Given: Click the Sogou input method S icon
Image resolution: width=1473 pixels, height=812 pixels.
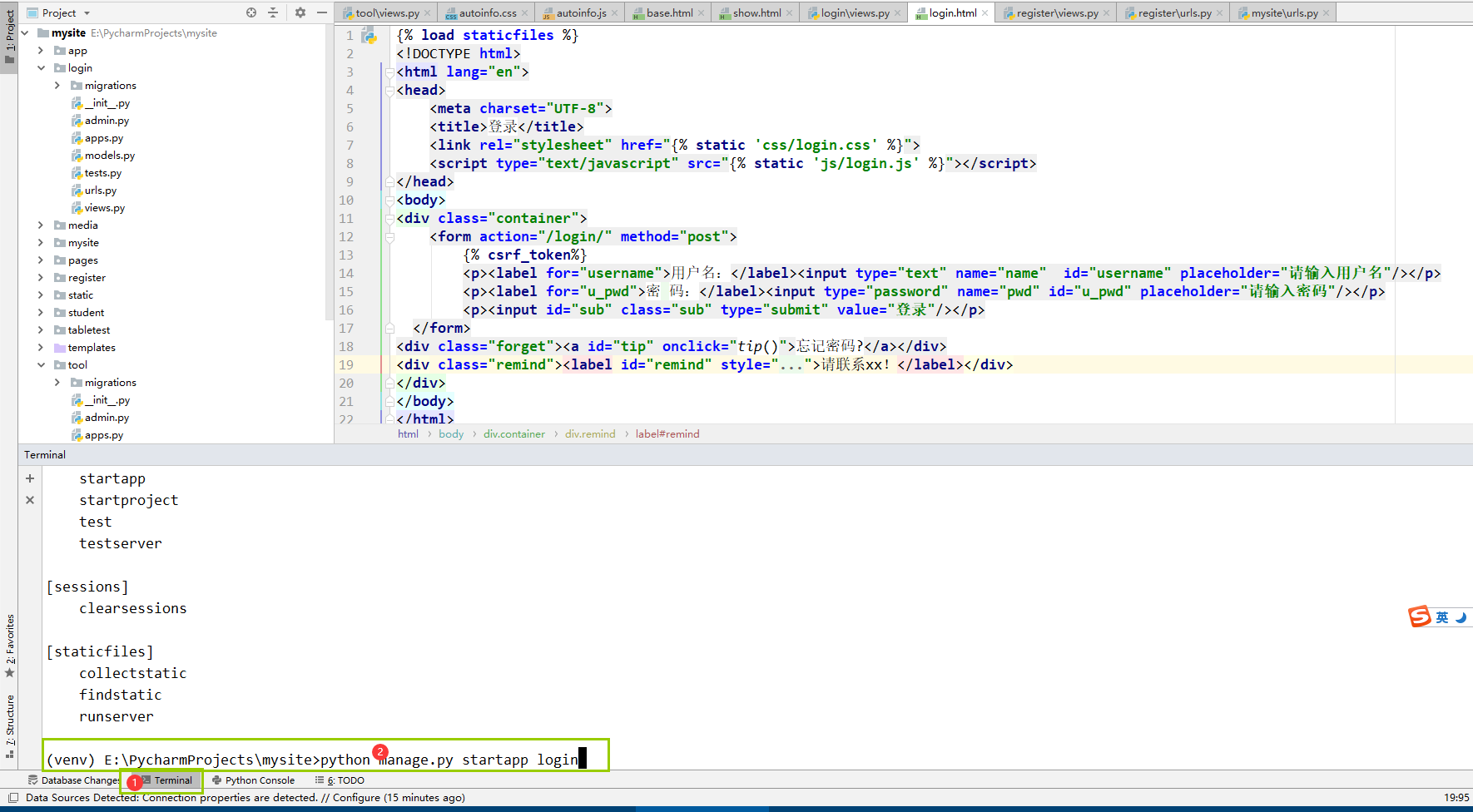Looking at the screenshot, I should pyautogui.click(x=1419, y=616).
